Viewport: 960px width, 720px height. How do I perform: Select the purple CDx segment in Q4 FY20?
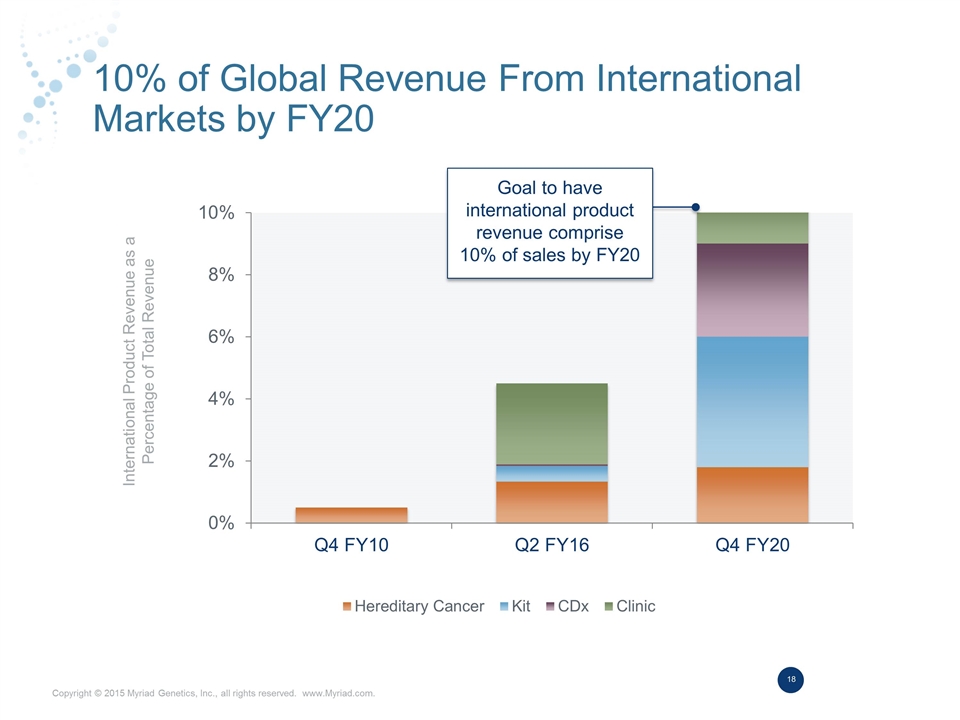pos(751,290)
